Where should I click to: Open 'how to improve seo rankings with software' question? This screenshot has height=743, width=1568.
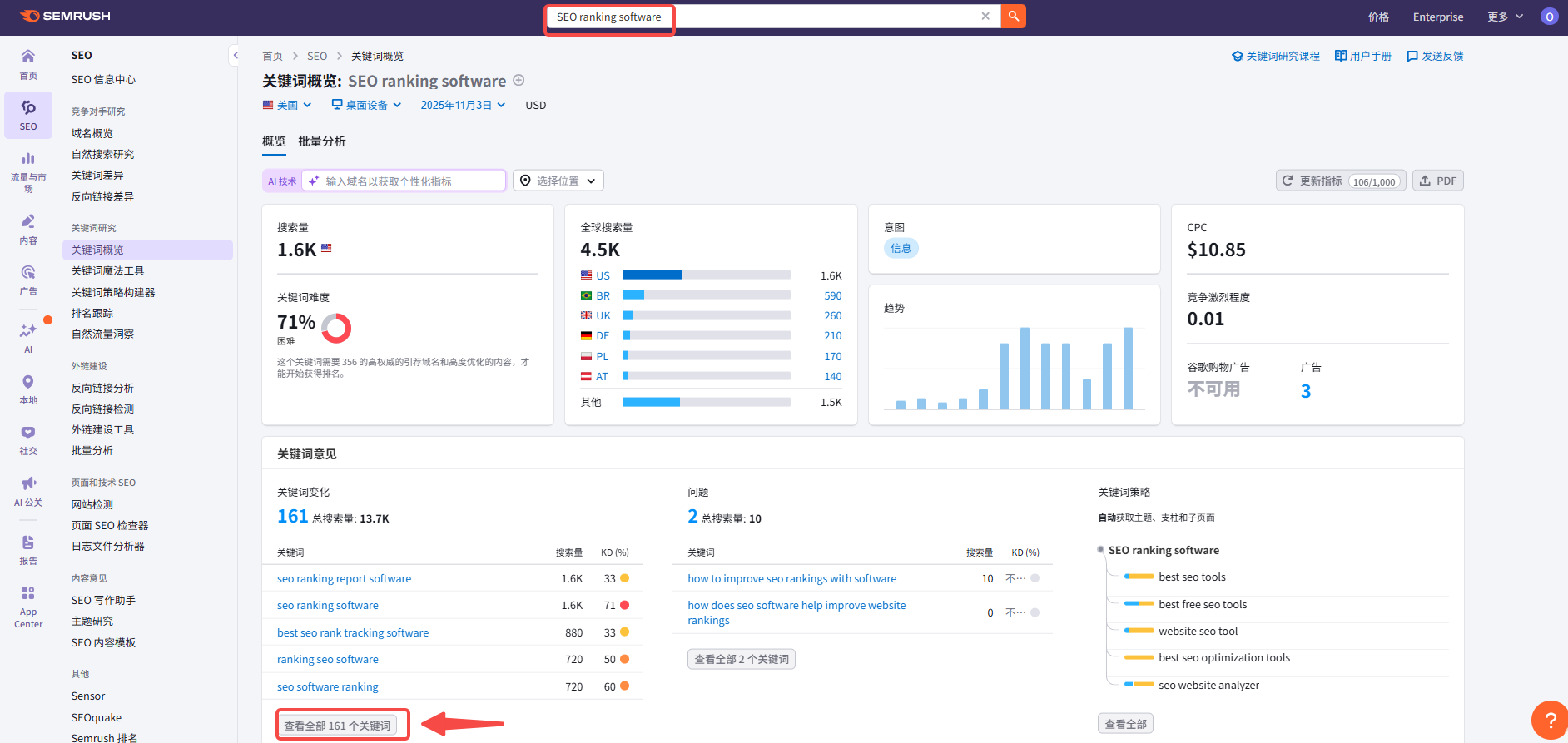792,578
